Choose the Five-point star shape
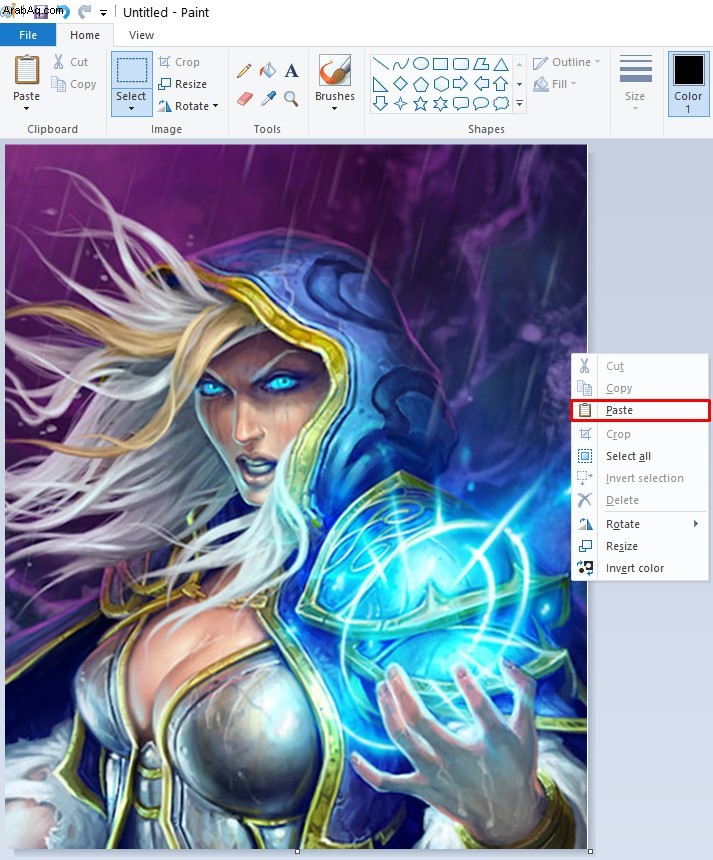 tap(421, 103)
